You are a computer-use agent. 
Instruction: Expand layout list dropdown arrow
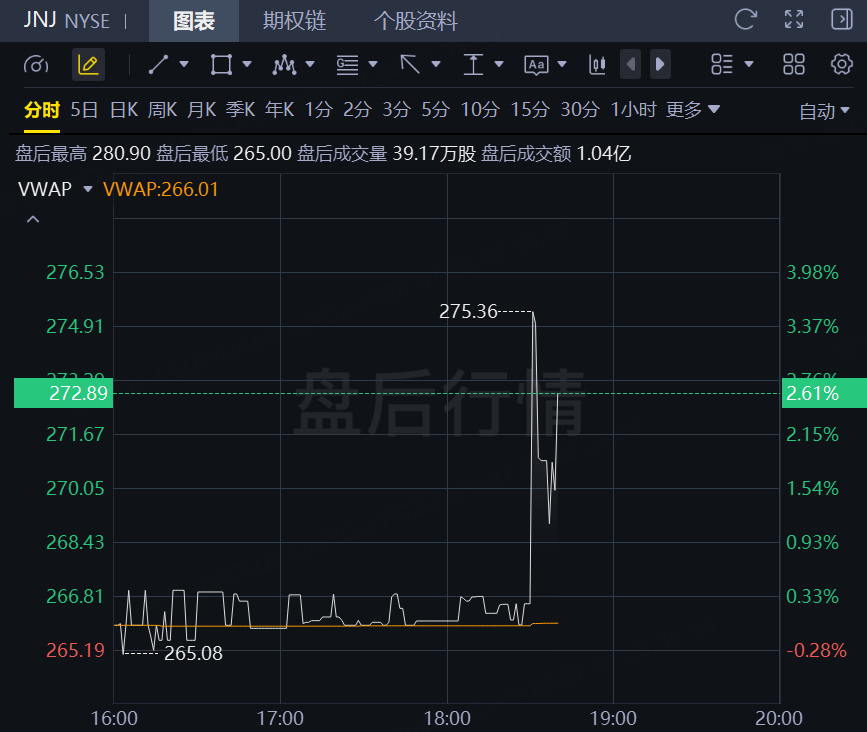tap(749, 65)
